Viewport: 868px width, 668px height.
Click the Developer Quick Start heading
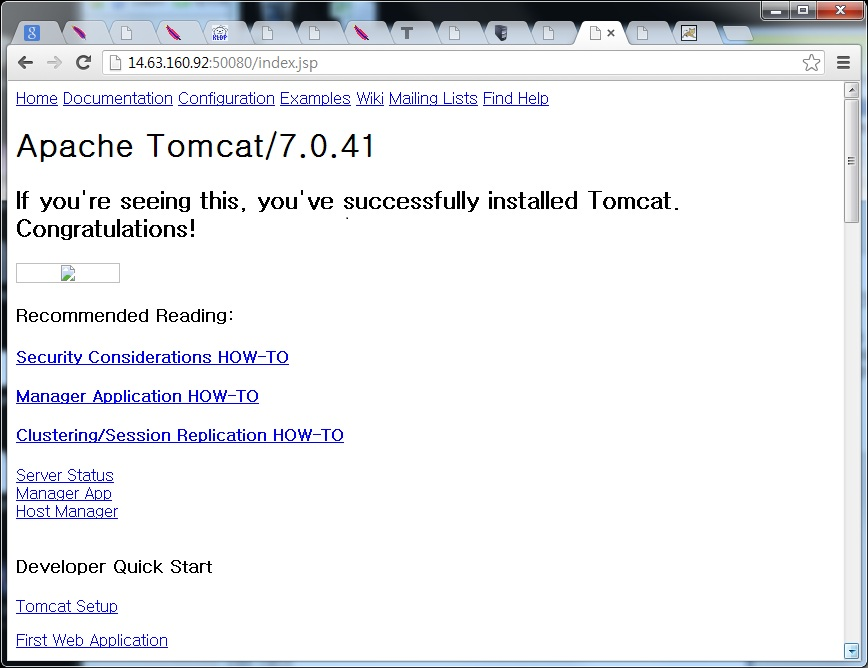click(114, 567)
